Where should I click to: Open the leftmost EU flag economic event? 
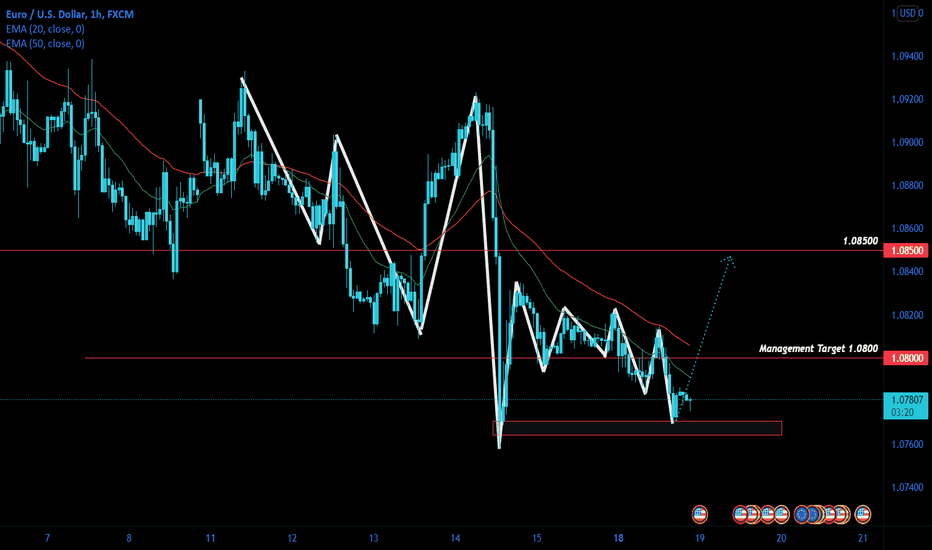[802, 514]
